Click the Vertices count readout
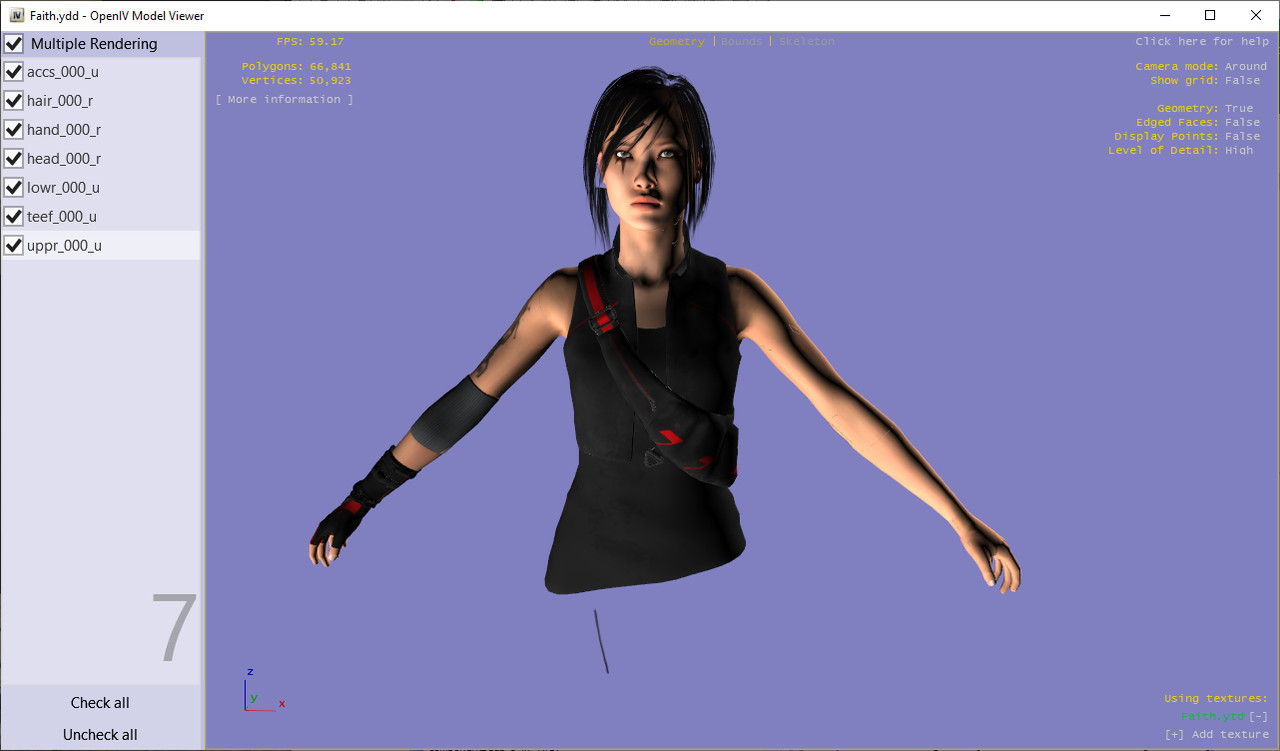 pyautogui.click(x=296, y=80)
